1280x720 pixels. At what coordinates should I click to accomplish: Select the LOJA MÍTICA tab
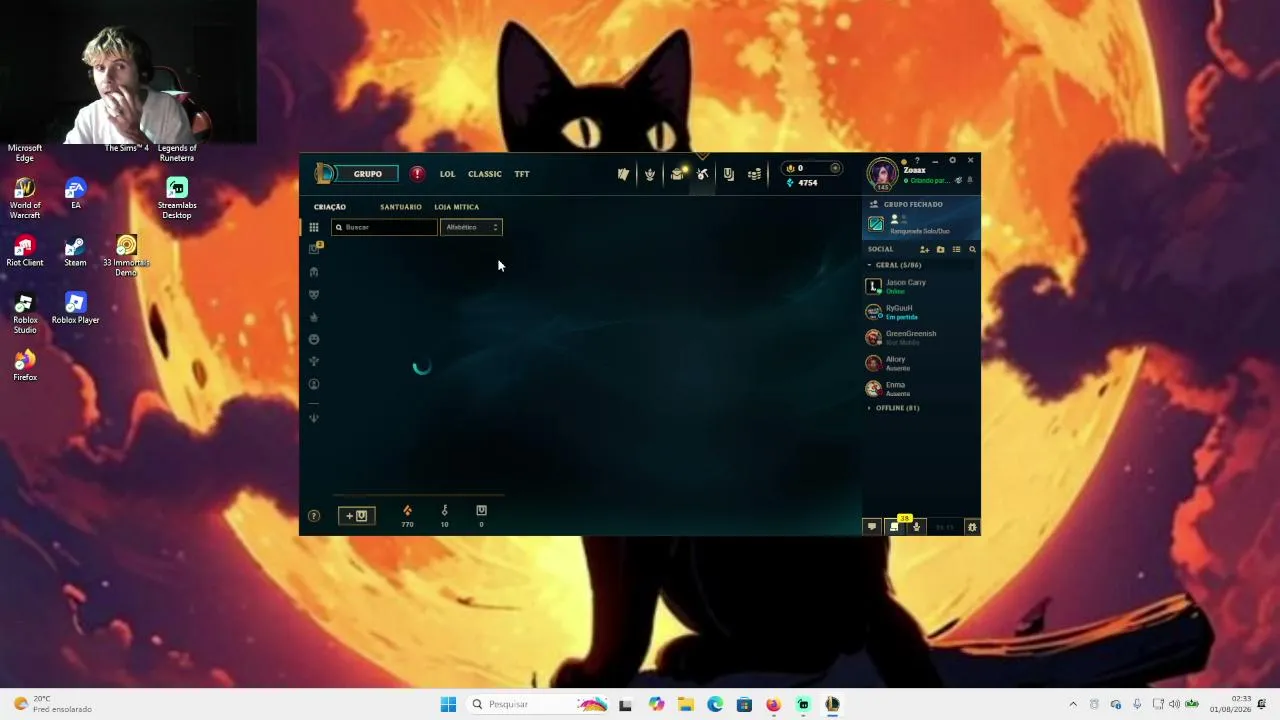pos(457,207)
